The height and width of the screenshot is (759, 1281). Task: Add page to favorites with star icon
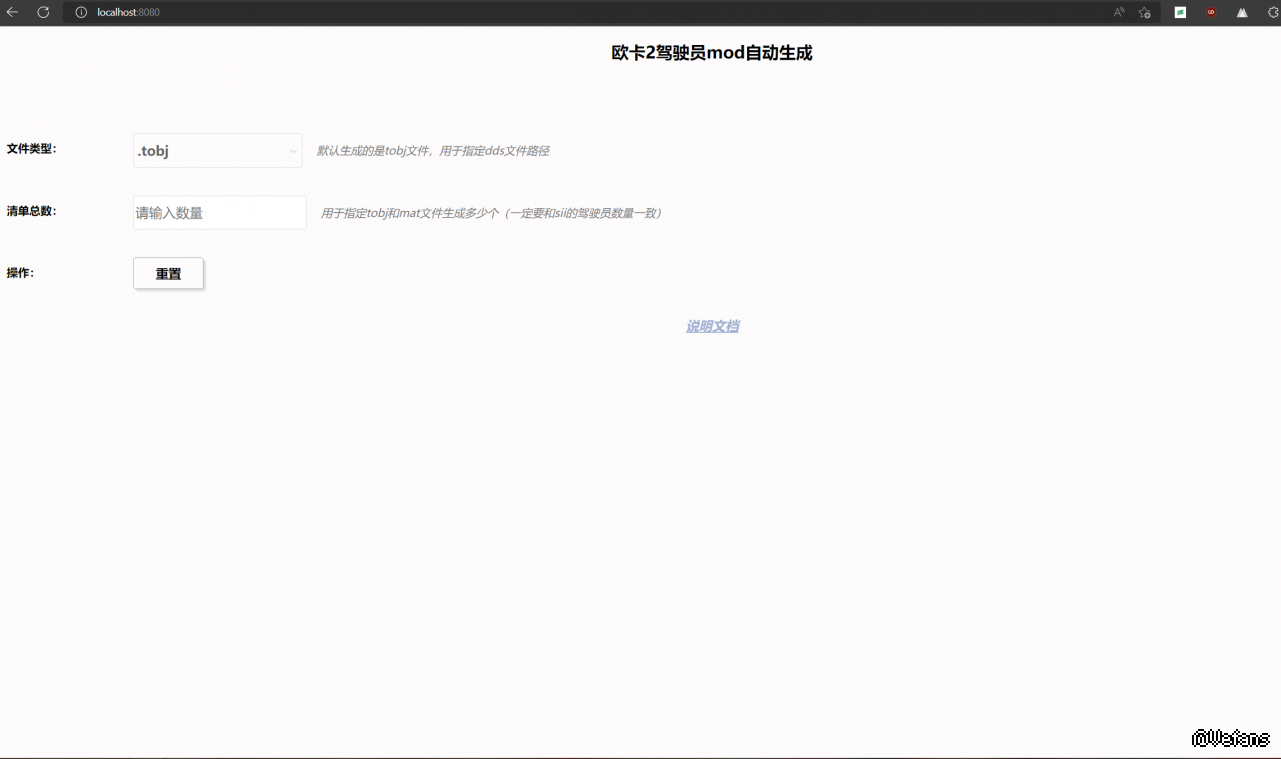click(1145, 12)
